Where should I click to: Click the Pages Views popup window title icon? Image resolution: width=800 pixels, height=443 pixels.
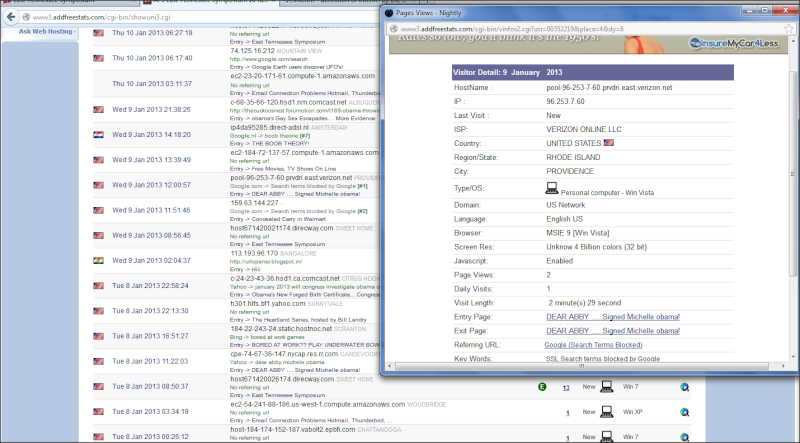coord(389,13)
